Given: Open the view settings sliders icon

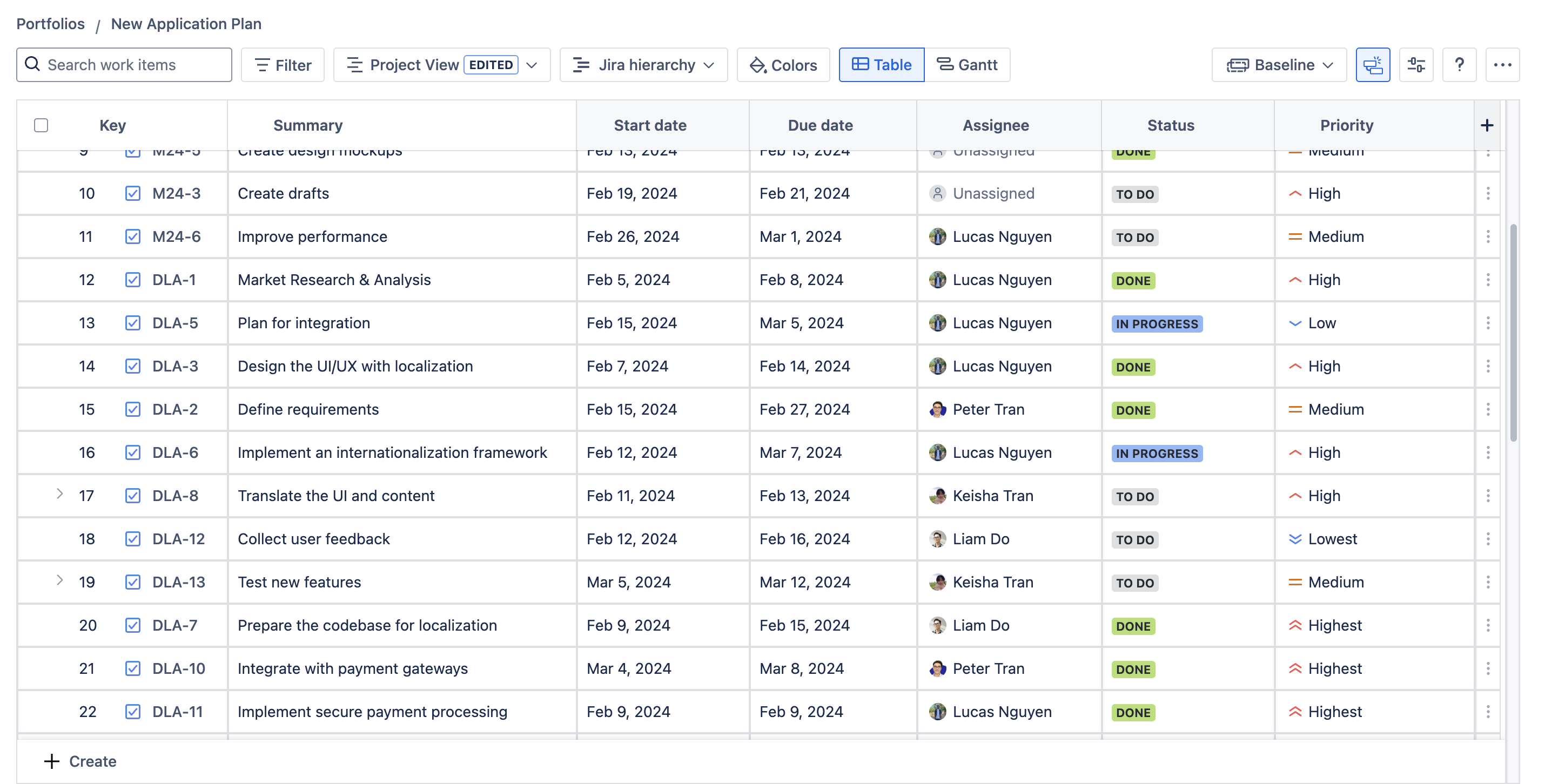Looking at the screenshot, I should coord(1415,65).
